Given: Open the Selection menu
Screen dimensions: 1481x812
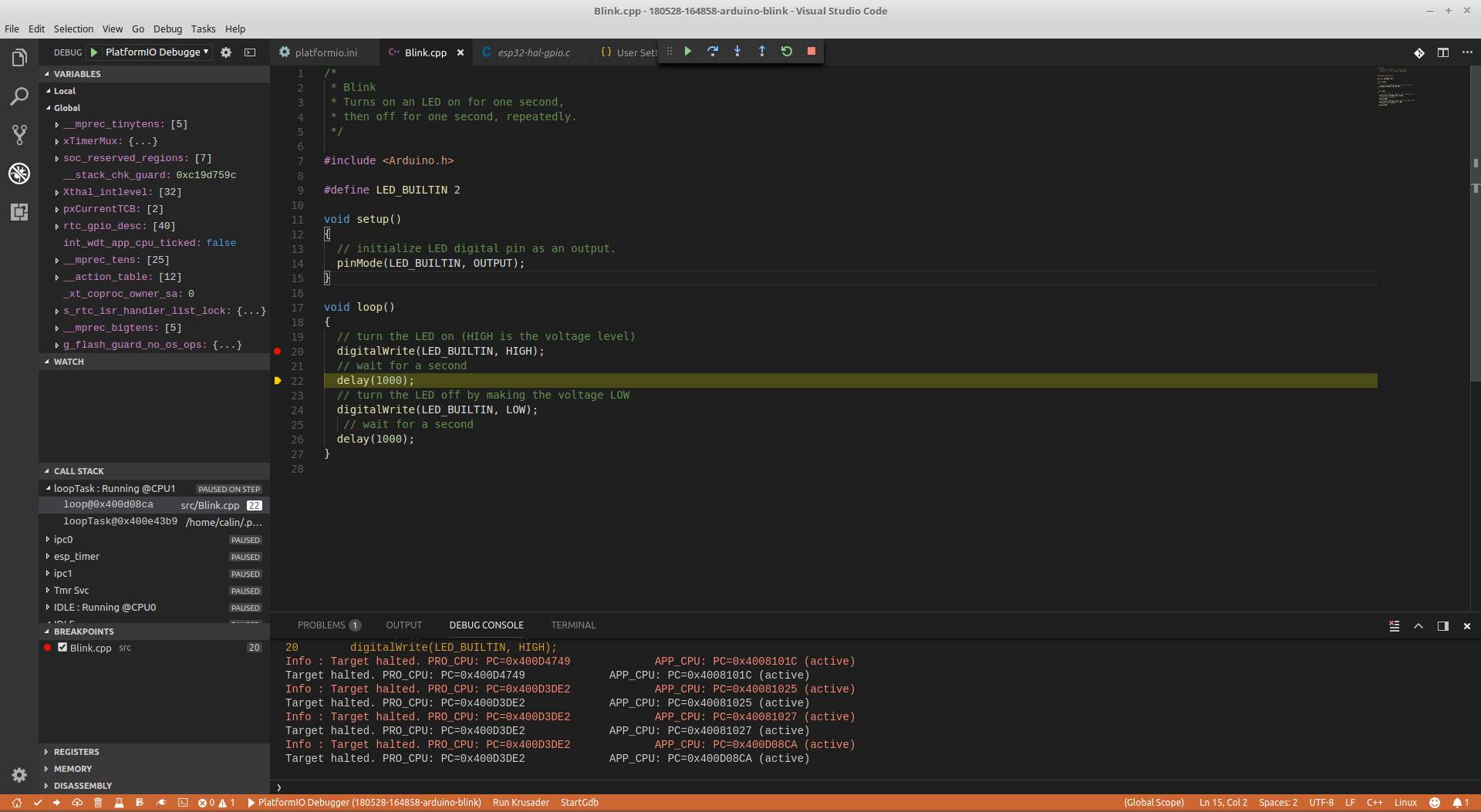Looking at the screenshot, I should [73, 29].
